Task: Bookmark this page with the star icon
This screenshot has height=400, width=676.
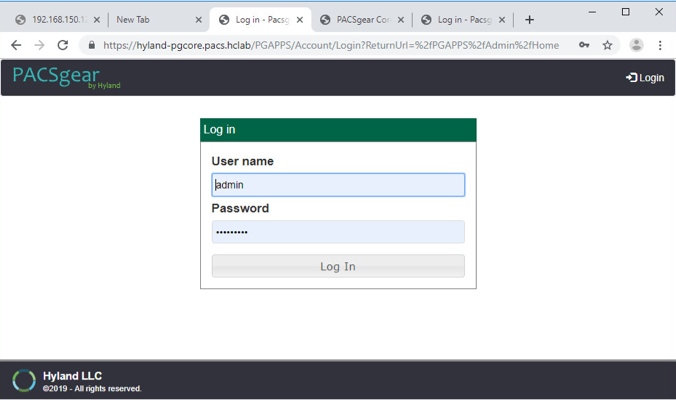Action: pos(607,45)
